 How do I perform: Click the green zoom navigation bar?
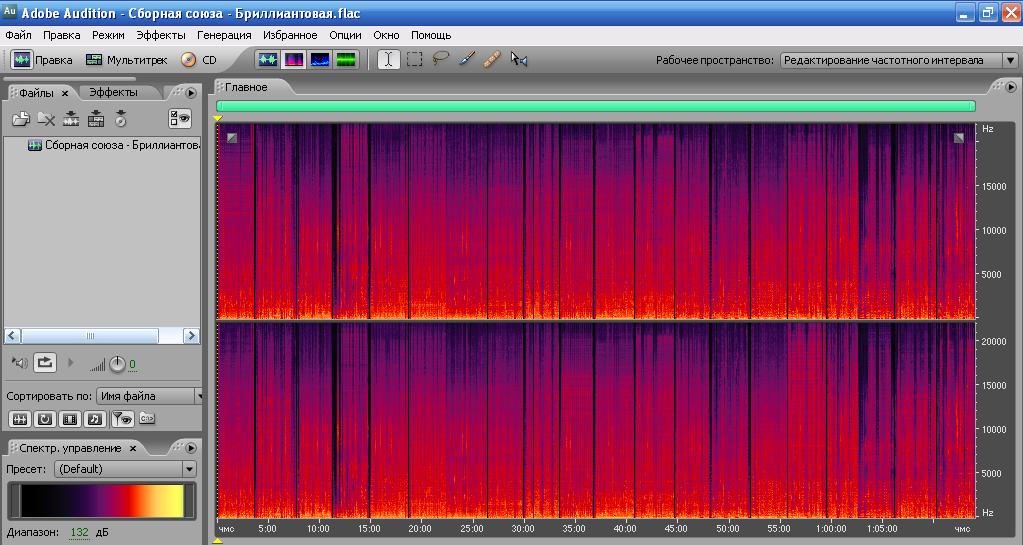pyautogui.click(x=596, y=106)
